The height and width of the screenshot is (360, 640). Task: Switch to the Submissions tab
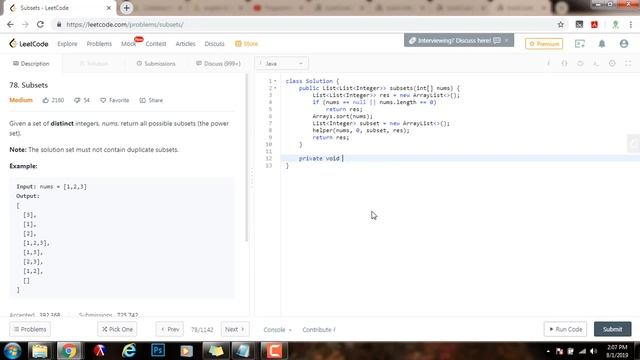[x=156, y=64]
